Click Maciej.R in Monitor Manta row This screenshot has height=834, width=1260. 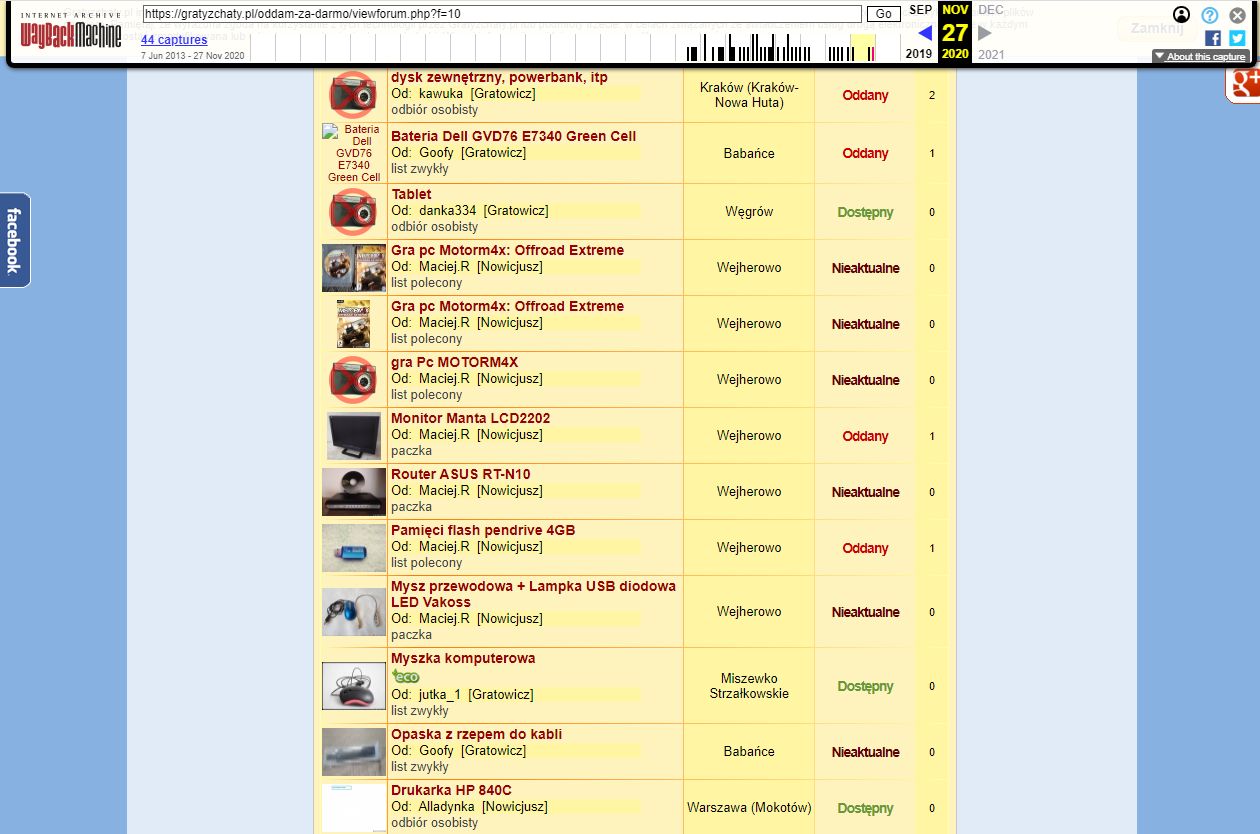444,434
